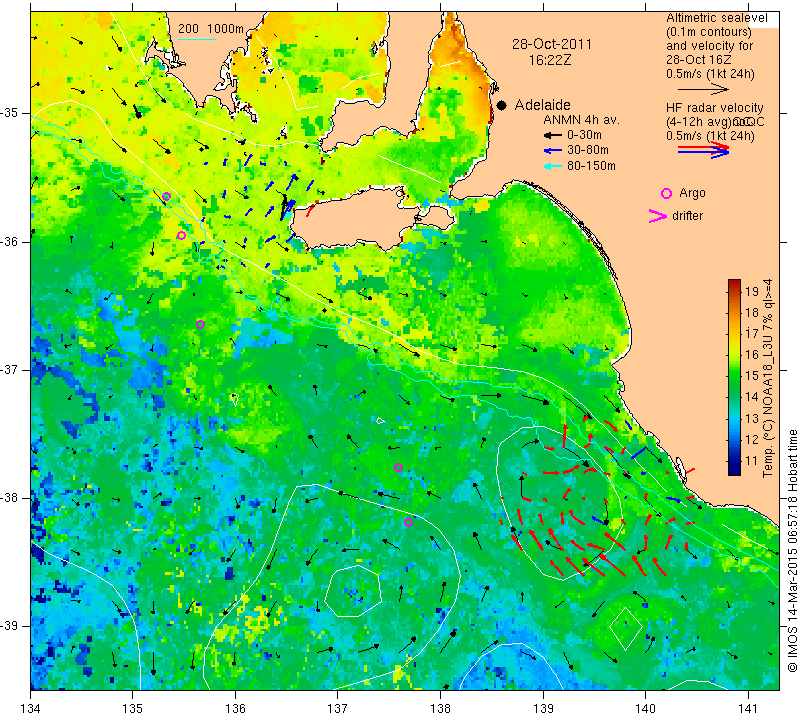This screenshot has height=720, width=800.
Task: Click the dark blue bottom of the colorbar
Action: point(734,469)
